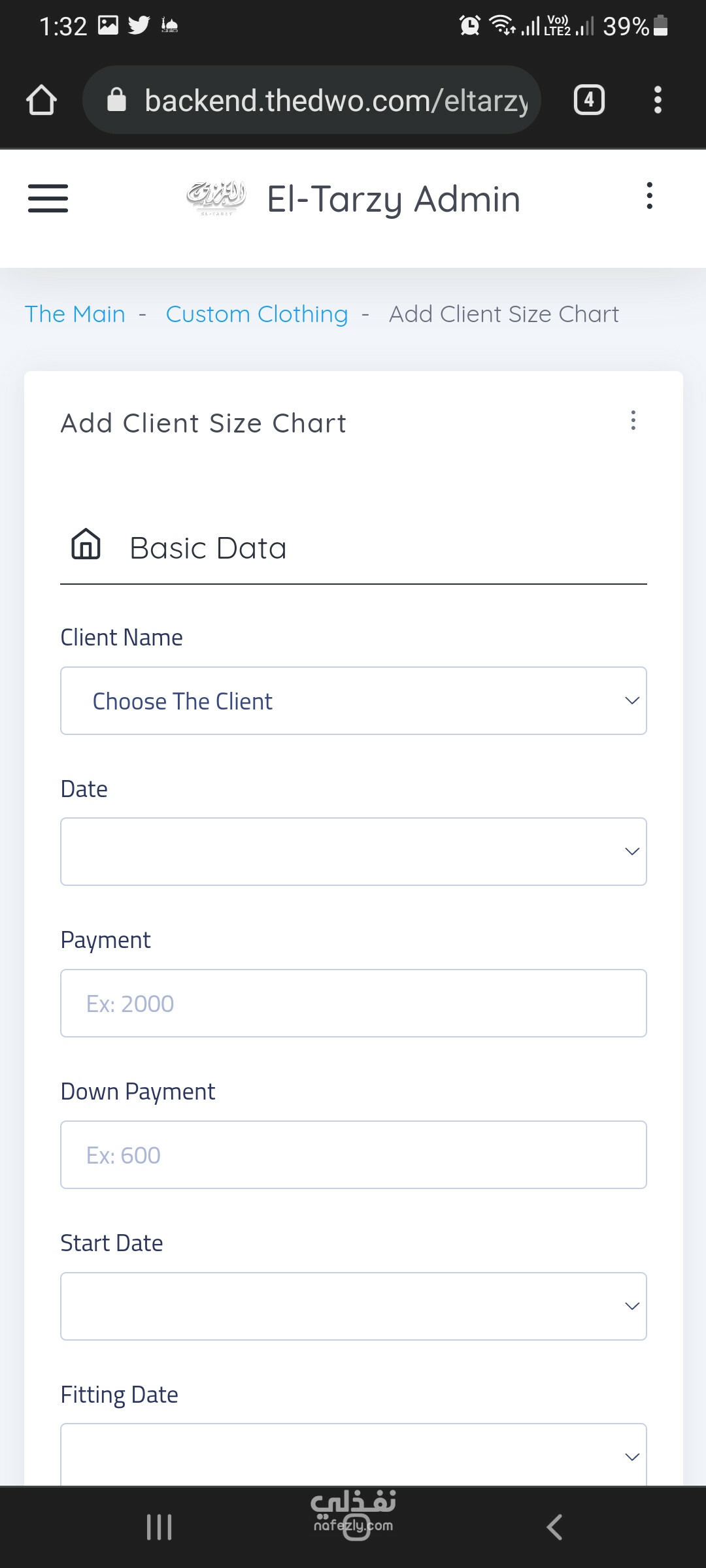Open the Fitting Date dropdown
Viewport: 706px width, 1568px height.
tap(354, 1455)
